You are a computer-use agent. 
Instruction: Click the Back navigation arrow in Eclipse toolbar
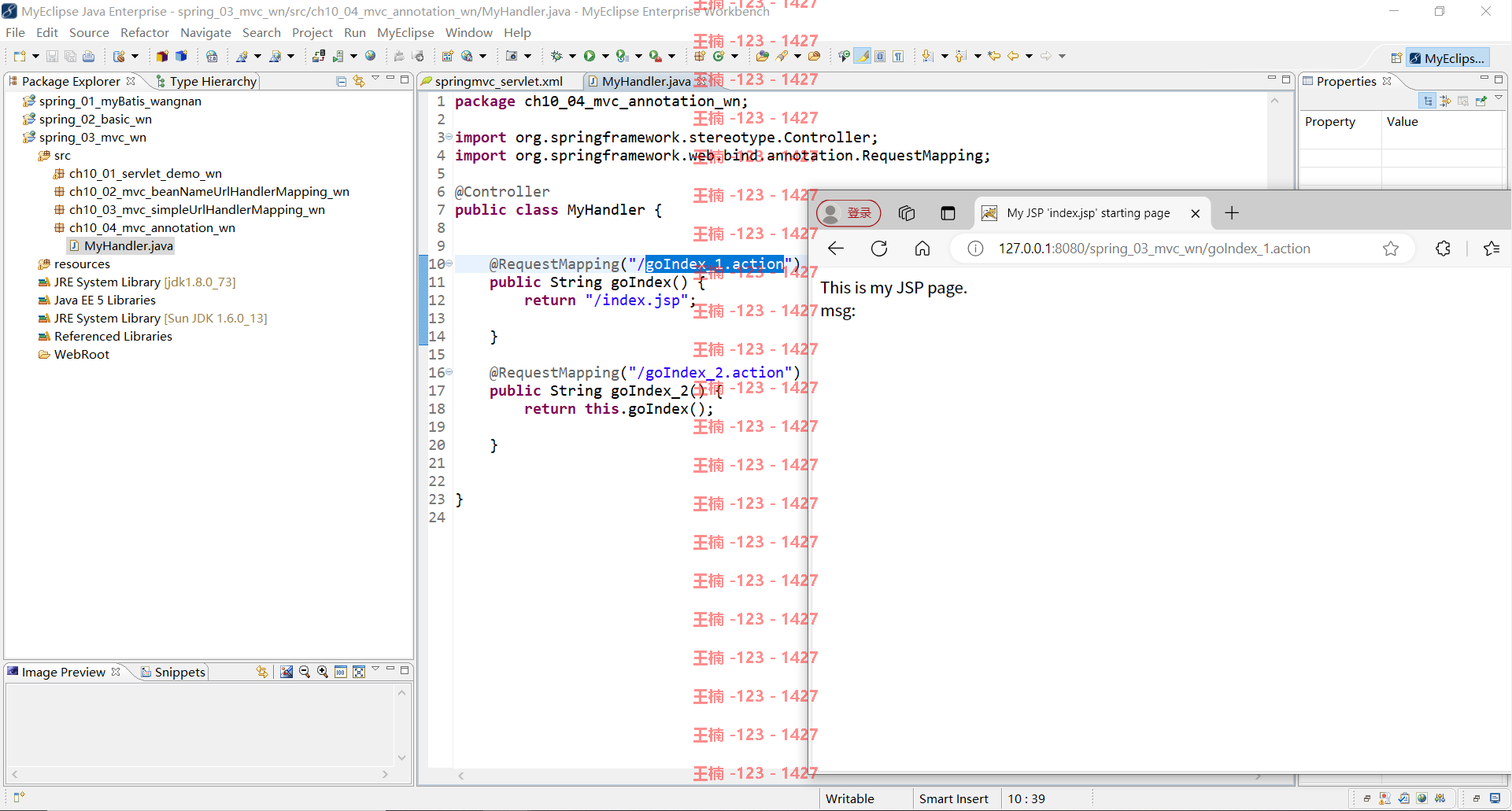pos(1013,56)
